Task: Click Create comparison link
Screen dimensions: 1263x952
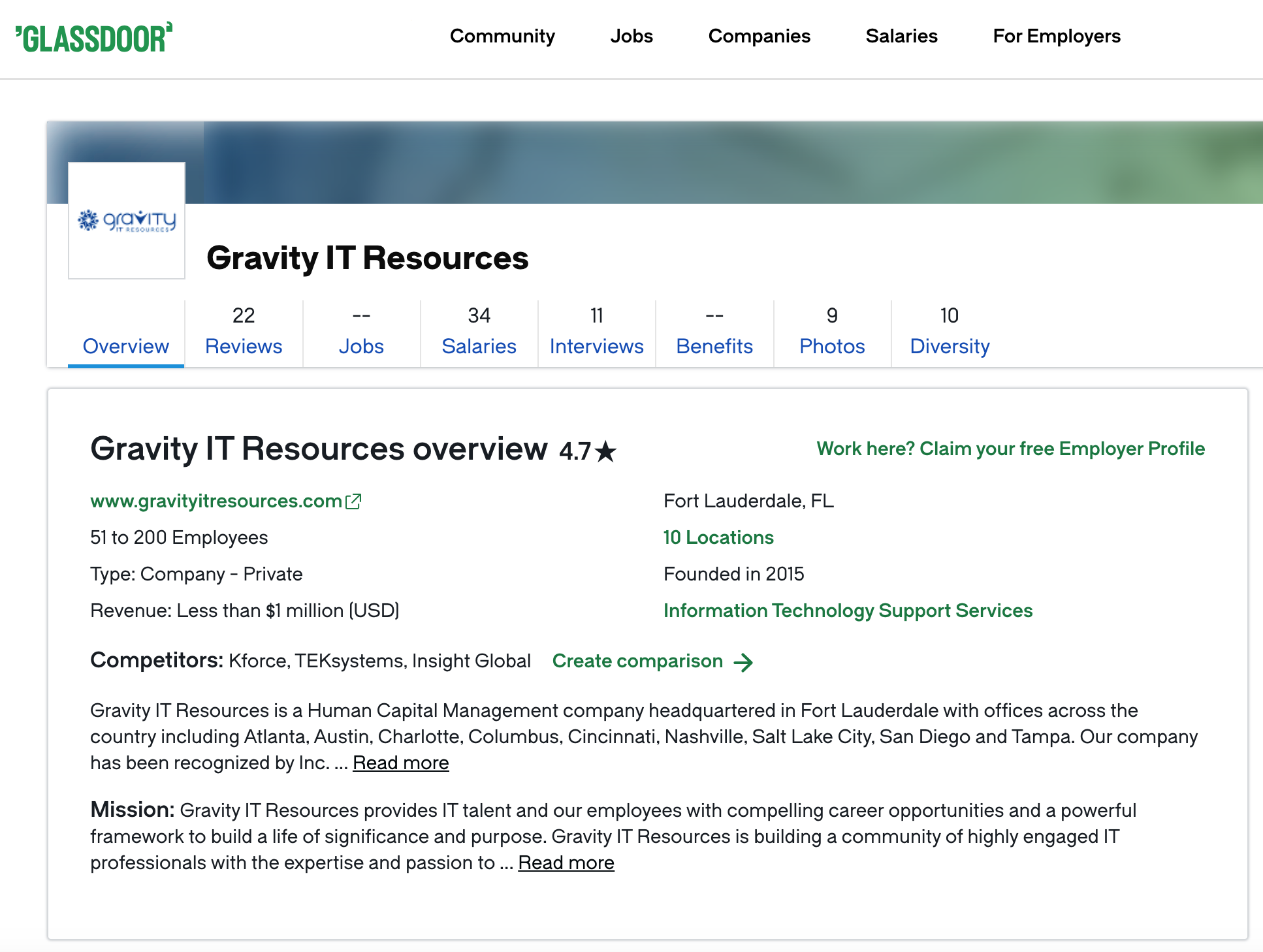Action: point(637,661)
